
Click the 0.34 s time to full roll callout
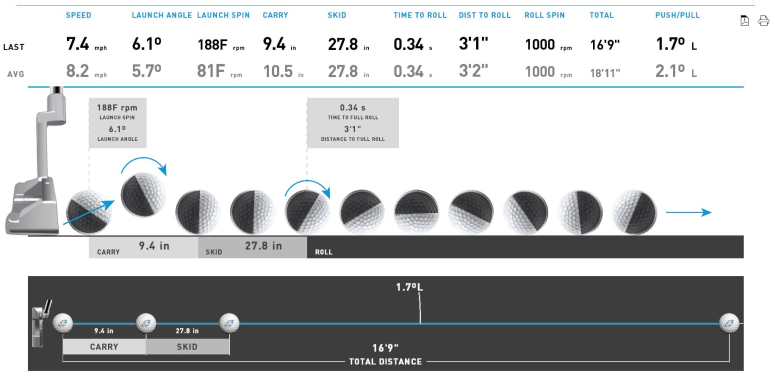coord(353,123)
